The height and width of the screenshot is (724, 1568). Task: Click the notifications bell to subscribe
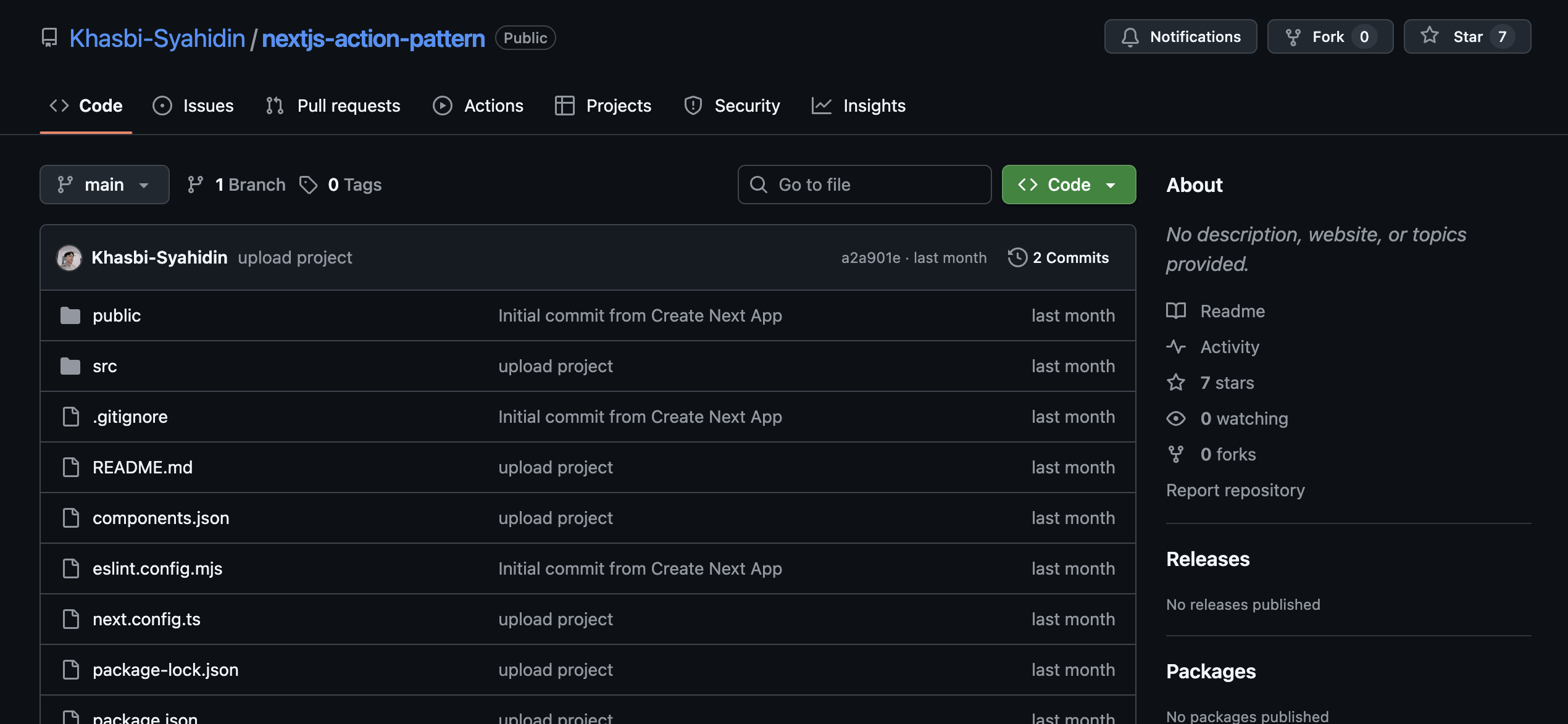click(1180, 36)
